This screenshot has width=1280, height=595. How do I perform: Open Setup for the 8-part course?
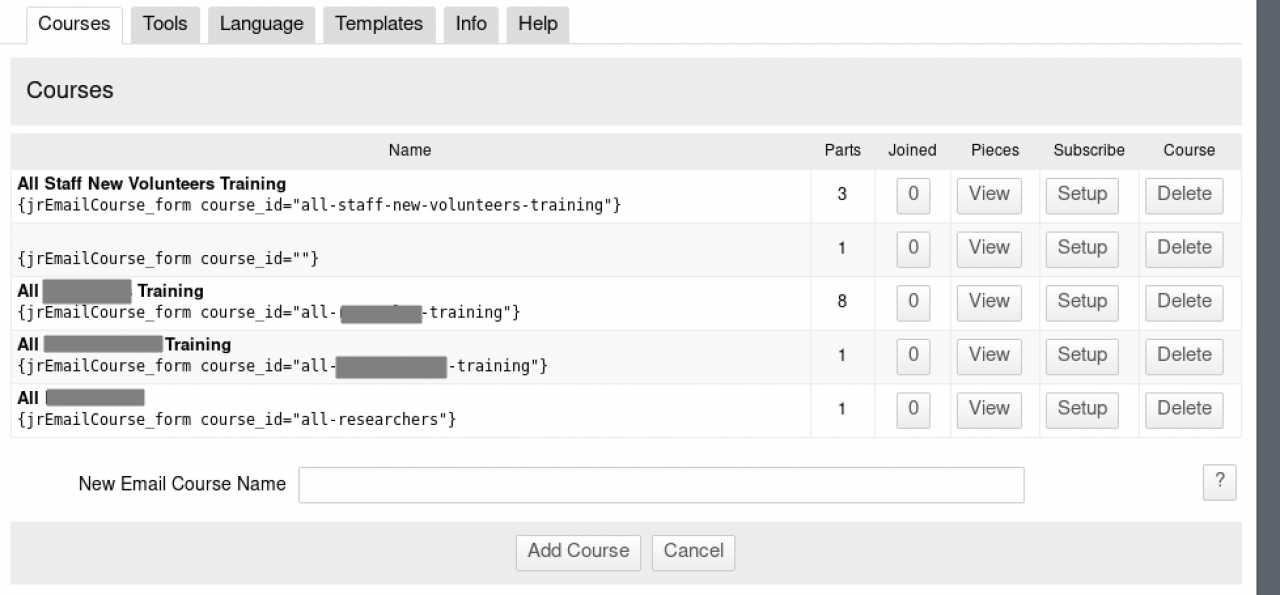coord(1082,302)
